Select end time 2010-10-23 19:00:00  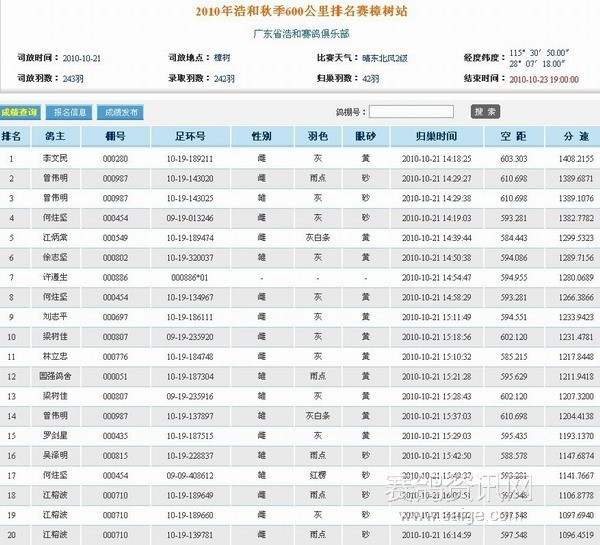pyautogui.click(x=544, y=79)
